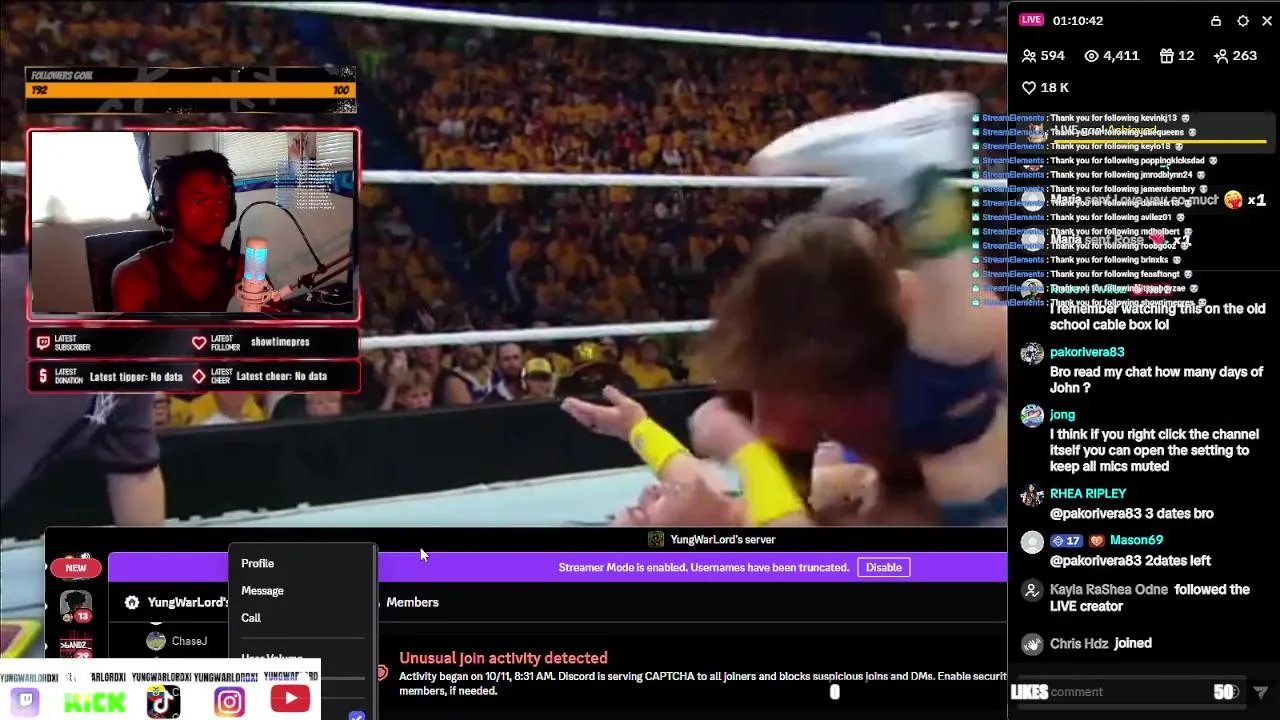Image resolution: width=1280 pixels, height=720 pixels.
Task: Click YungWarLord's server icon in Discord title bar
Action: click(x=656, y=539)
